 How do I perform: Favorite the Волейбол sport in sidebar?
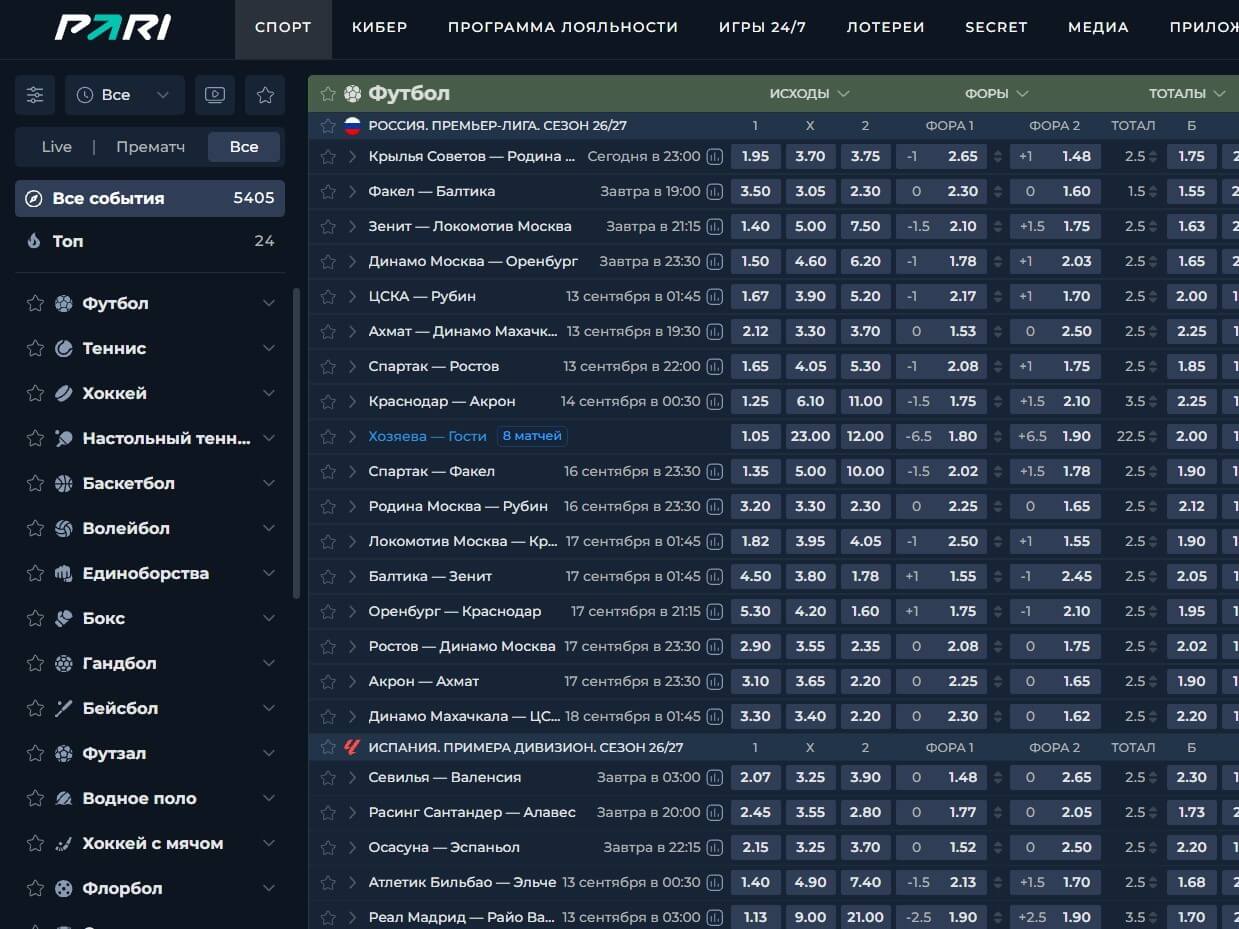click(x=35, y=528)
